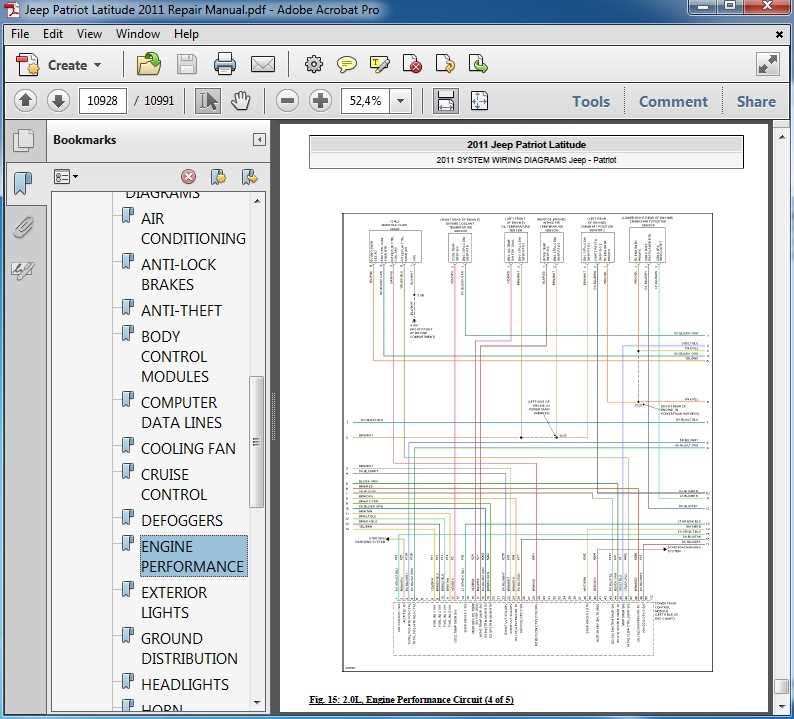
Task: Select the ANTI-LOCK BRAKES bookmark
Action: 178,274
